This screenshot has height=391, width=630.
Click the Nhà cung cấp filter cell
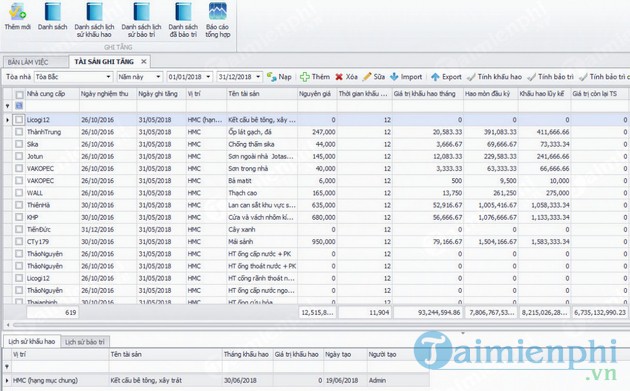tap(52, 106)
